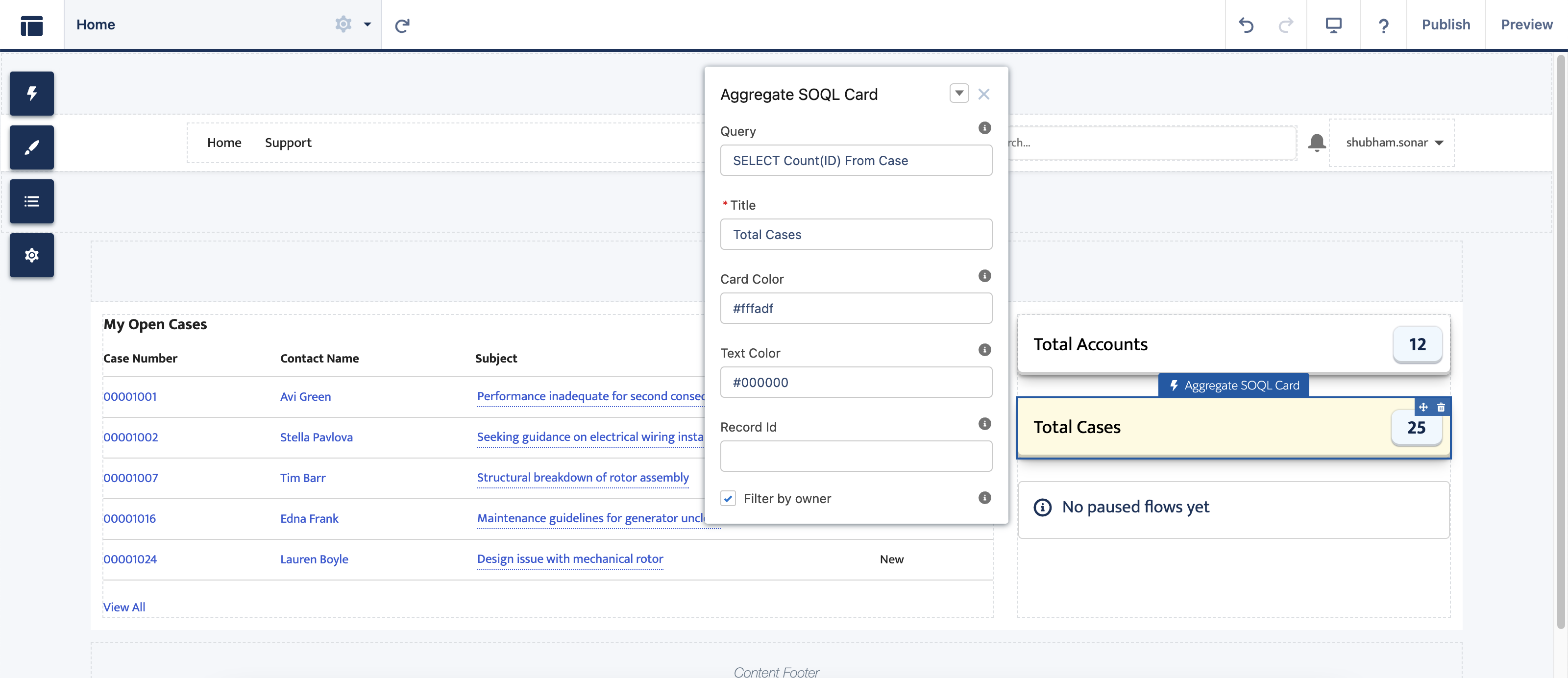Show info tooltip for Filter by owner

pos(984,498)
